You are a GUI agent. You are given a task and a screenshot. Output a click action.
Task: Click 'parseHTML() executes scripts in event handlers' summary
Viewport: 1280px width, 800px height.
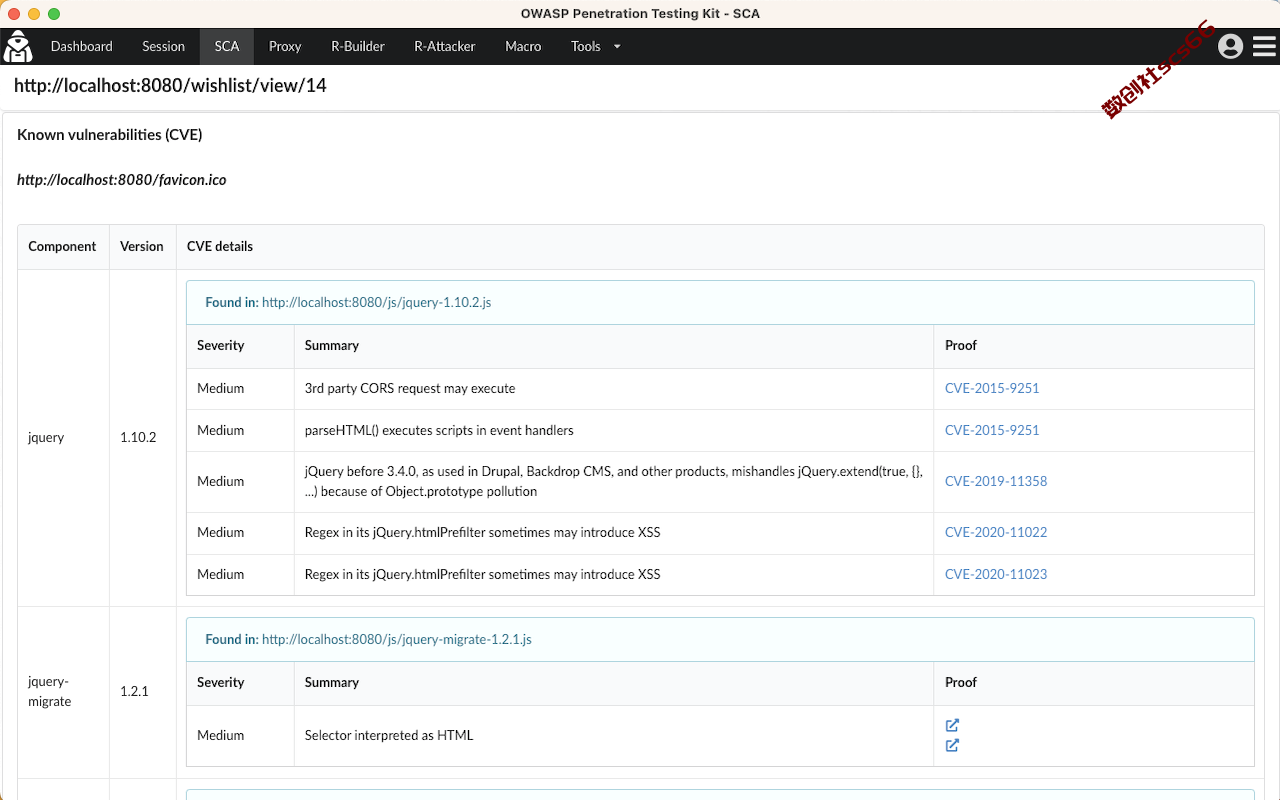click(439, 430)
